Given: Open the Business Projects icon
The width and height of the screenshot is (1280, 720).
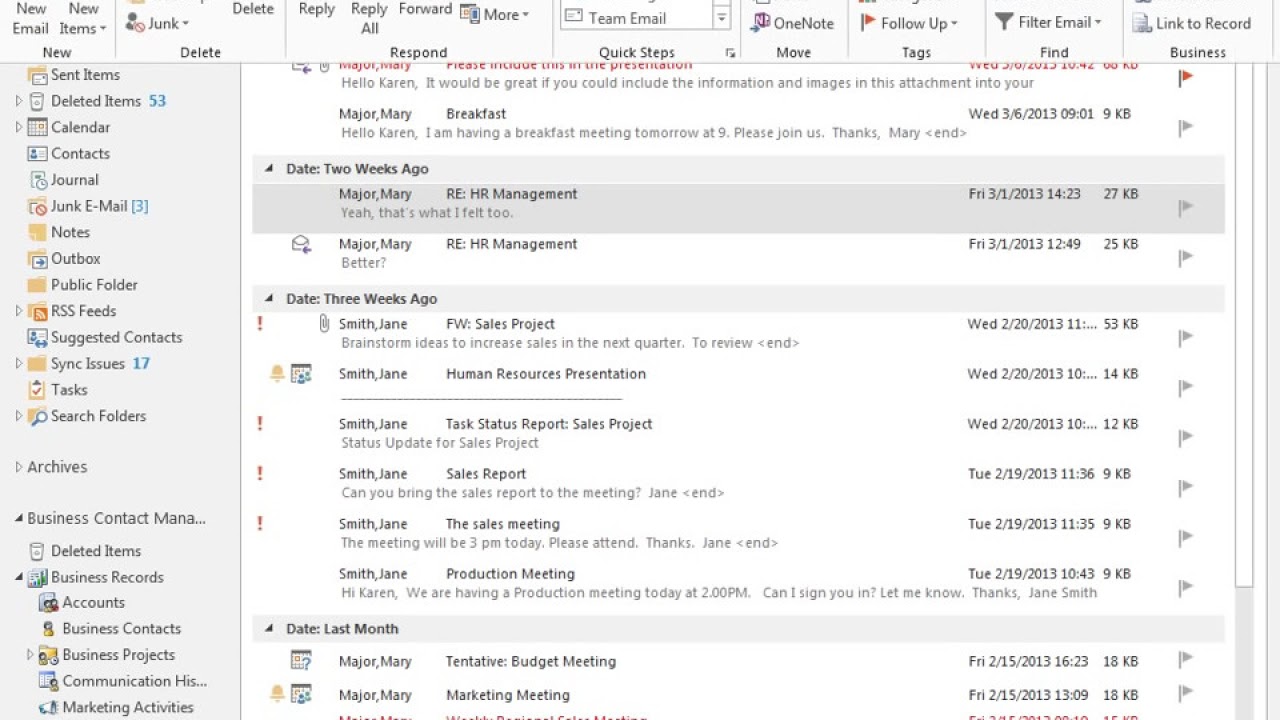Looking at the screenshot, I should (48, 655).
